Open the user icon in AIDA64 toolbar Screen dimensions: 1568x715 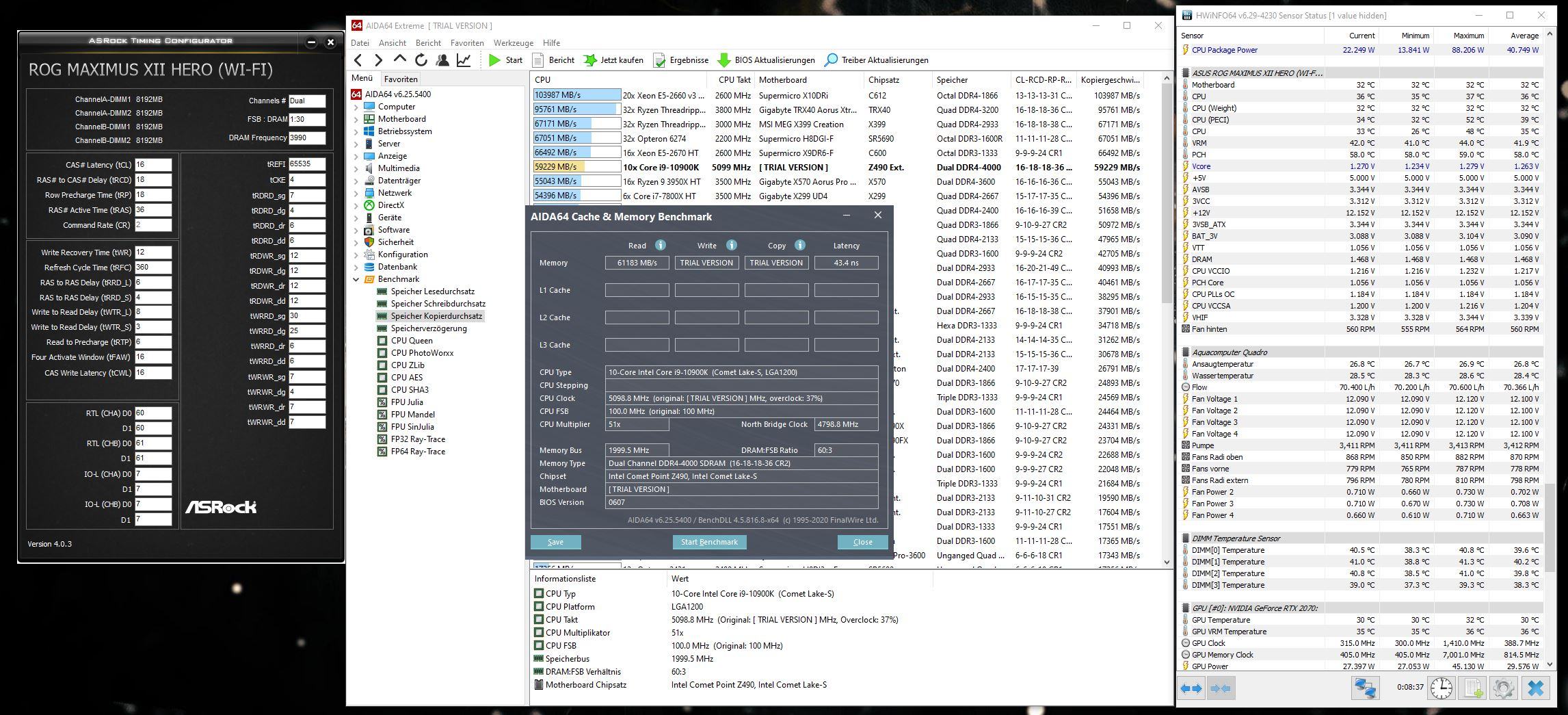[442, 60]
